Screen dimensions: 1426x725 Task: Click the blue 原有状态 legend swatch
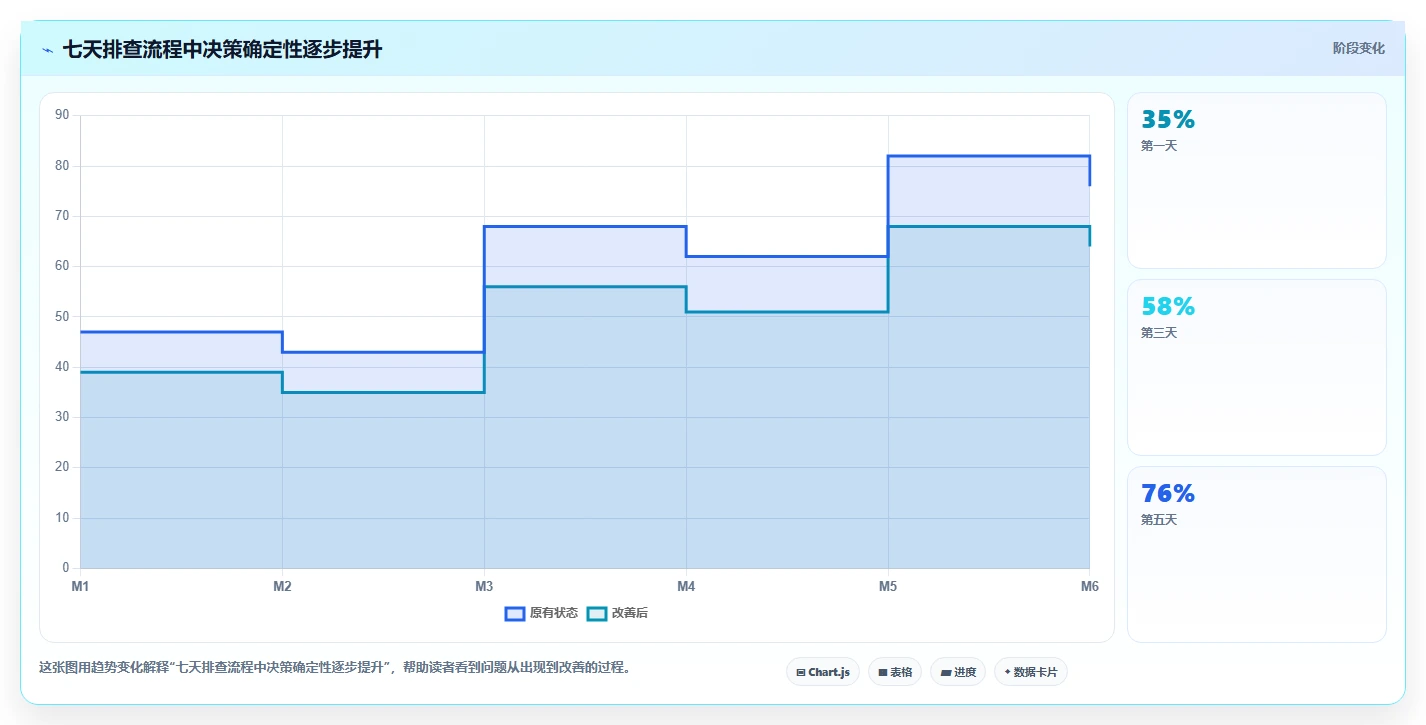(515, 613)
